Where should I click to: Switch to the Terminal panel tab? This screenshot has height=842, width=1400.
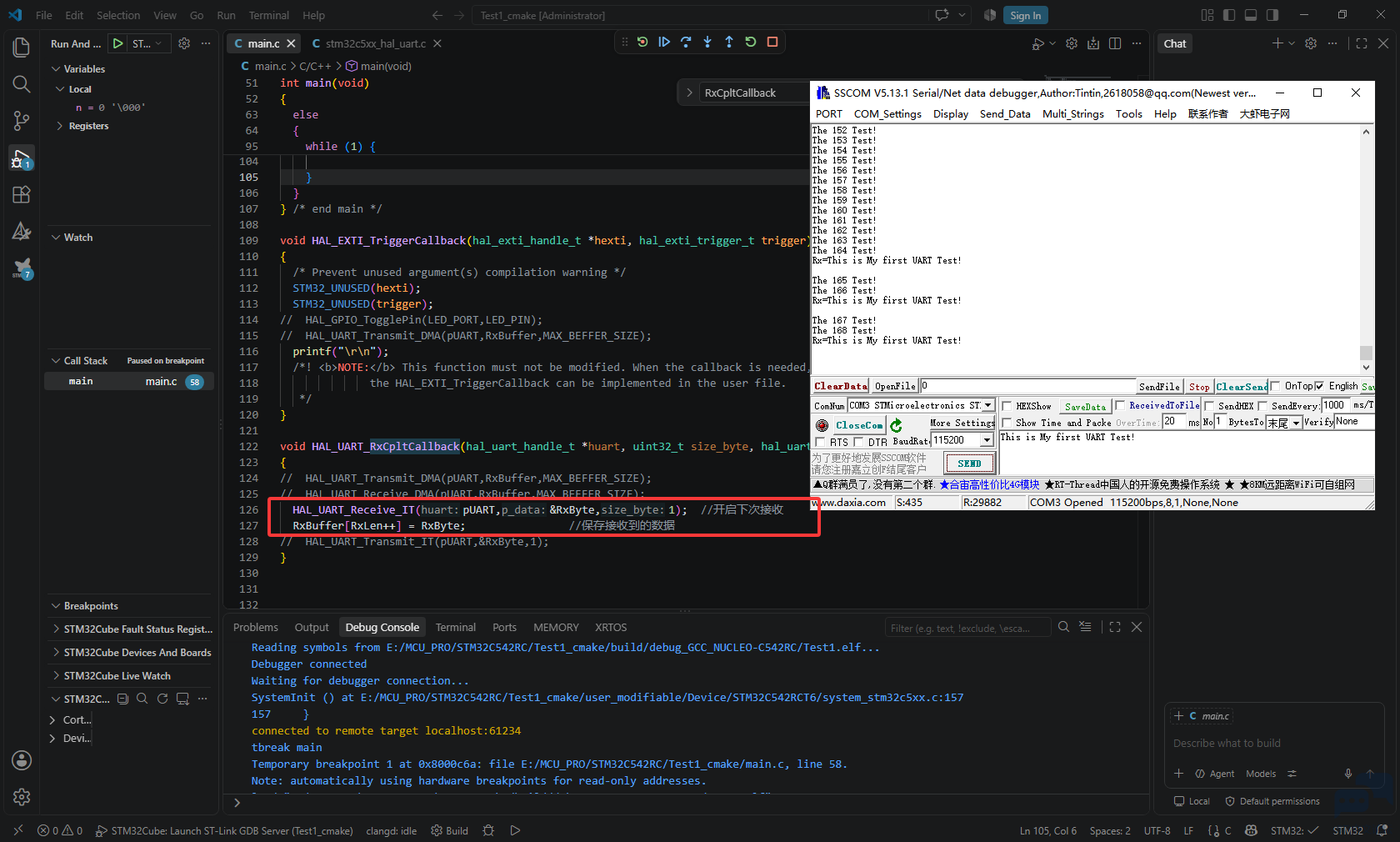(456, 627)
